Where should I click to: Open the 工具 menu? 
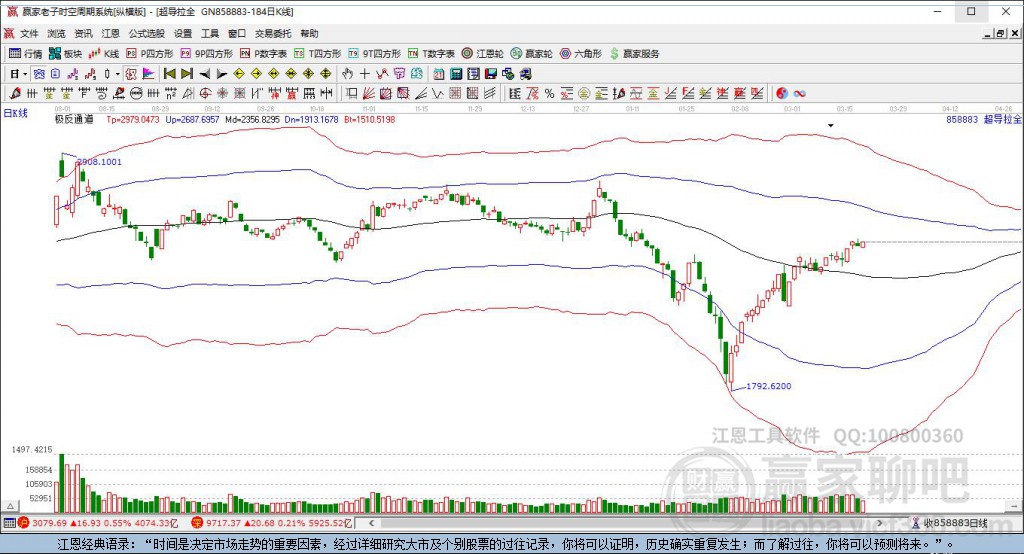210,33
